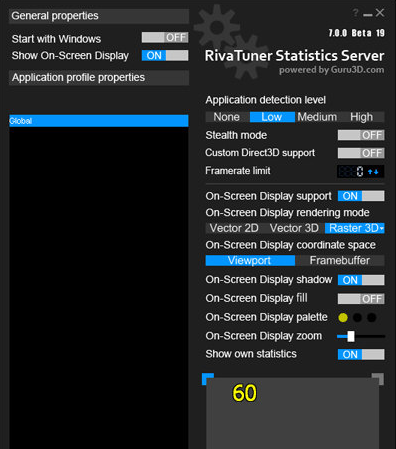
Task: Set application detection level to None
Action: click(227, 117)
